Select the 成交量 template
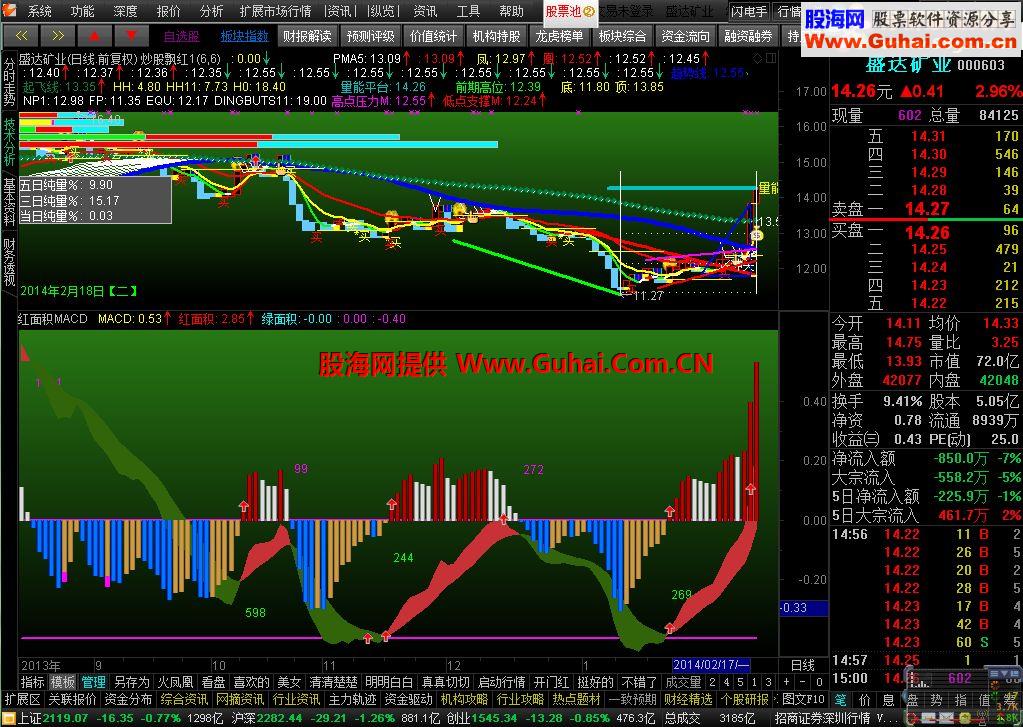The width and height of the screenshot is (1023, 727). point(683,683)
